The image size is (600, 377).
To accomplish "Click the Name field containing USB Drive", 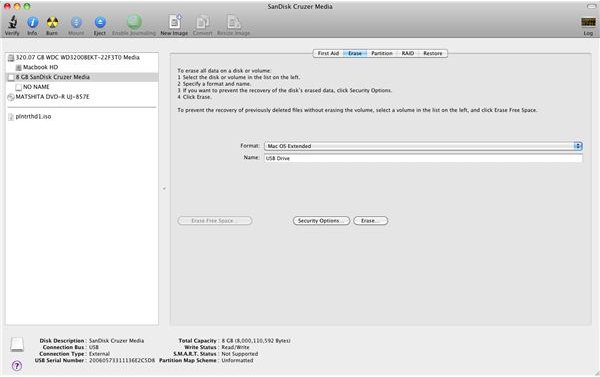I will pyautogui.click(x=423, y=158).
